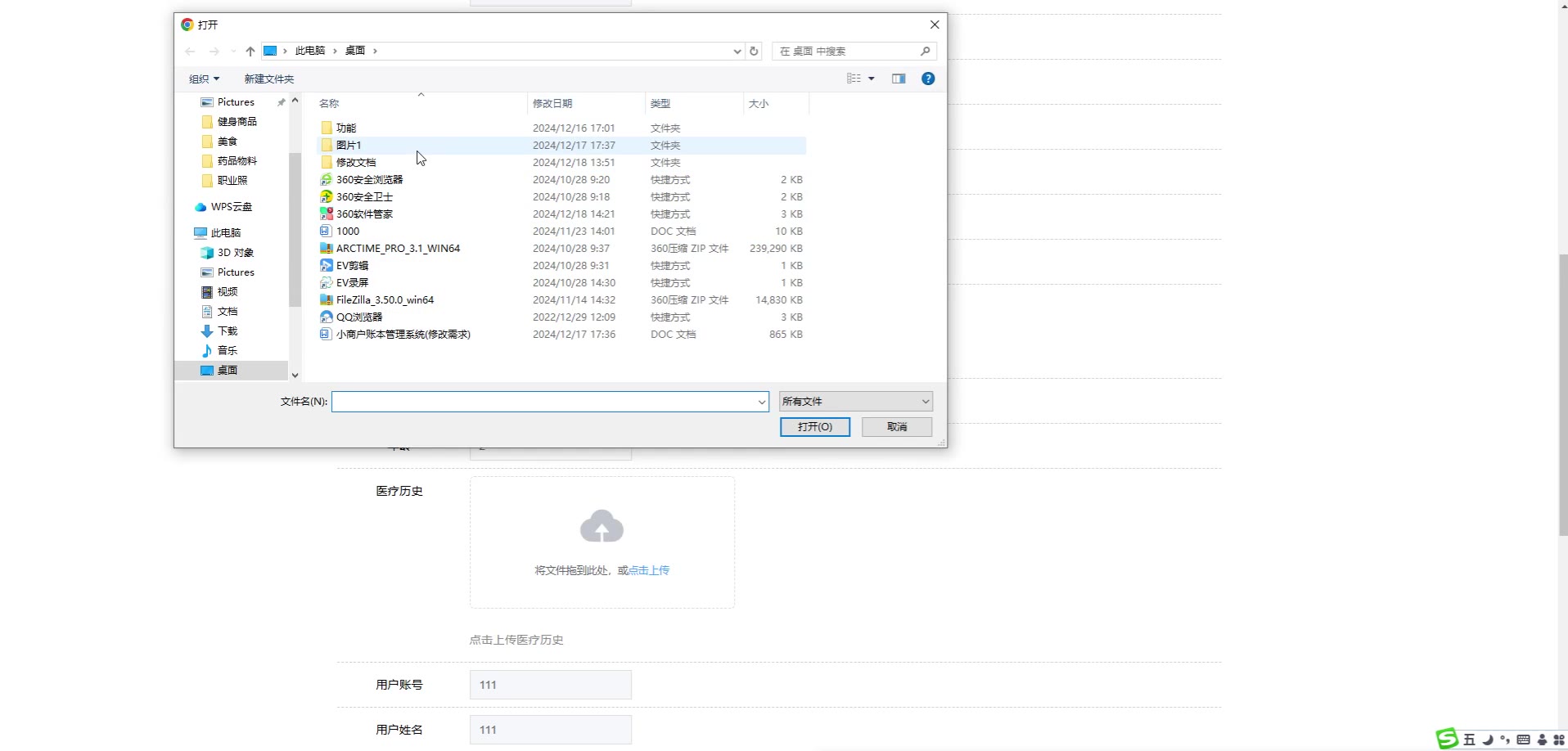Click the cloud upload icon

coord(602,528)
